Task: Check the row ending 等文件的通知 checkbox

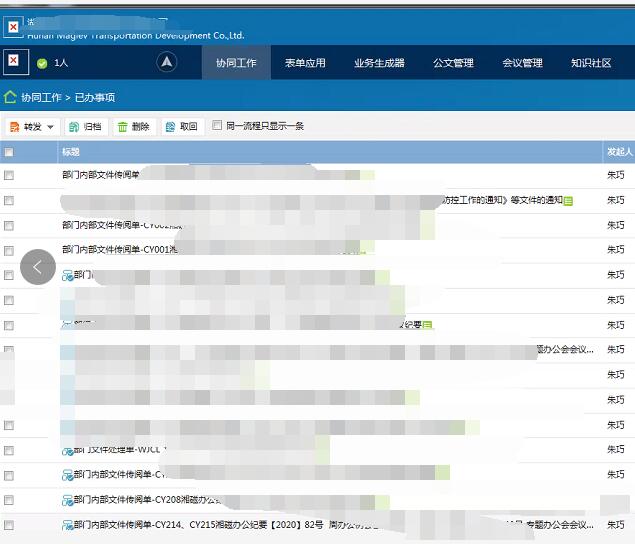Action: pyautogui.click(x=9, y=201)
